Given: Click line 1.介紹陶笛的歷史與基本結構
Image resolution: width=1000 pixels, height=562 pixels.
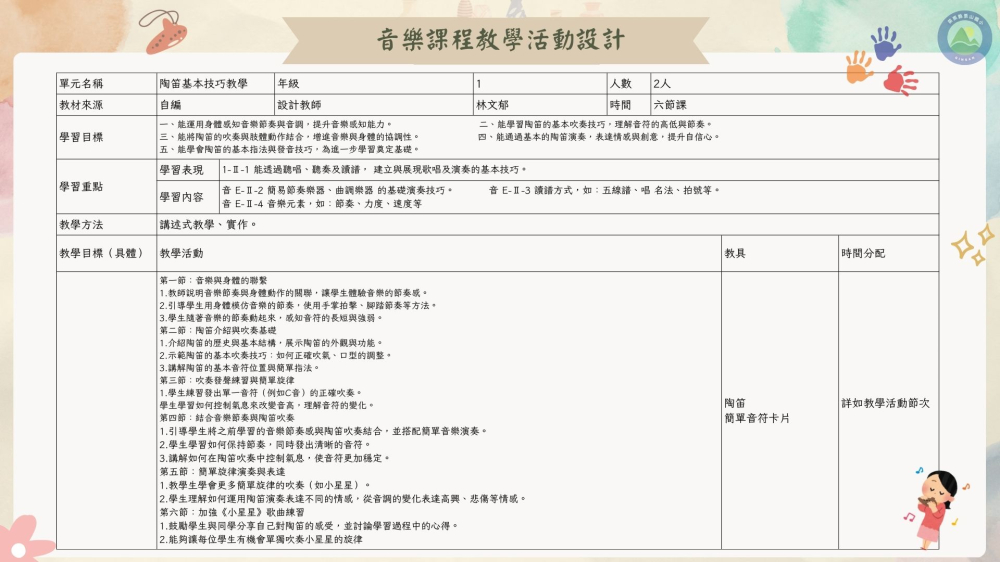Looking at the screenshot, I should click(x=271, y=343).
